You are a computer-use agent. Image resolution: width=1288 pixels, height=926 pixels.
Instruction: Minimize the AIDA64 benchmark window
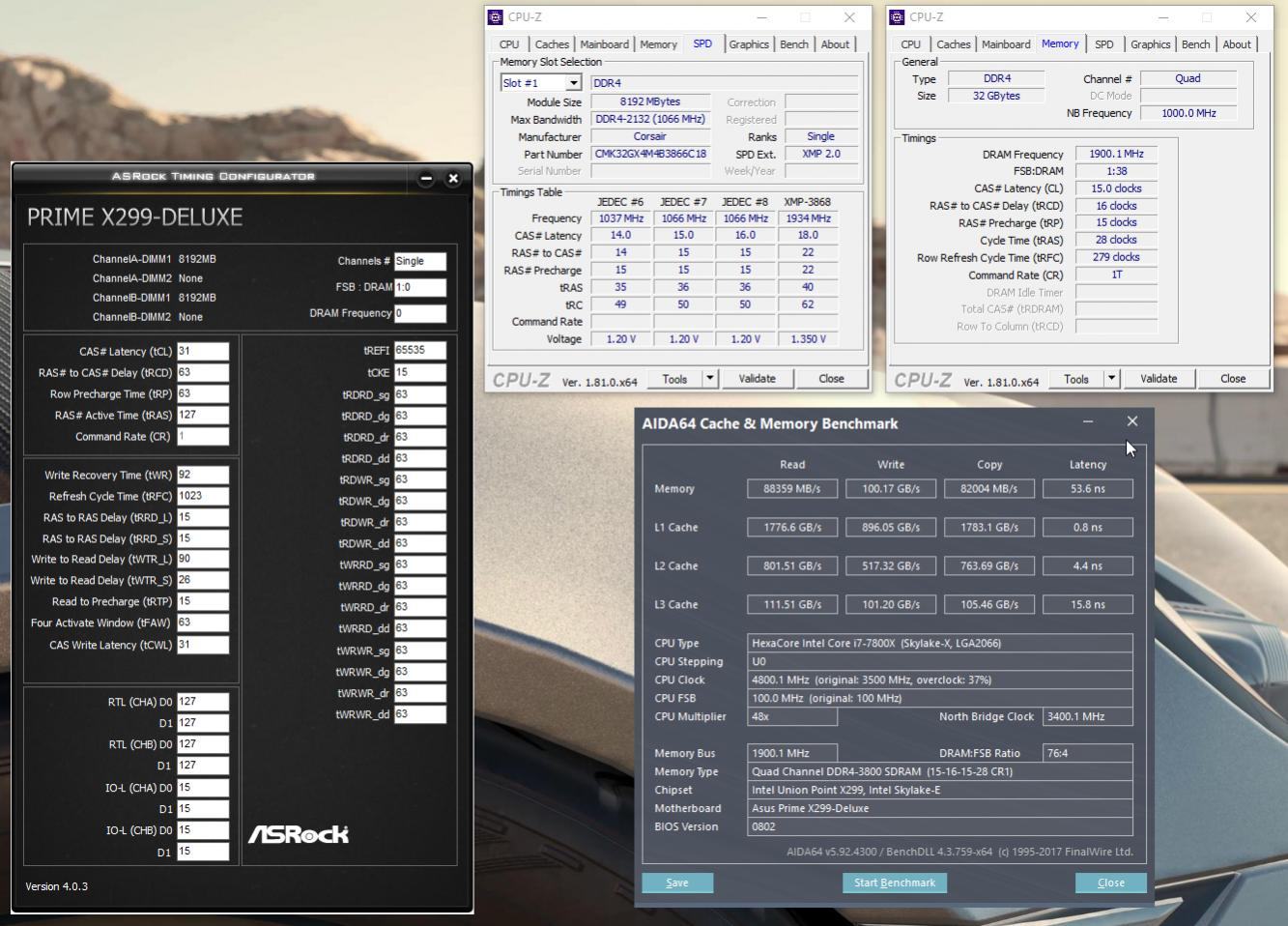coord(1088,421)
